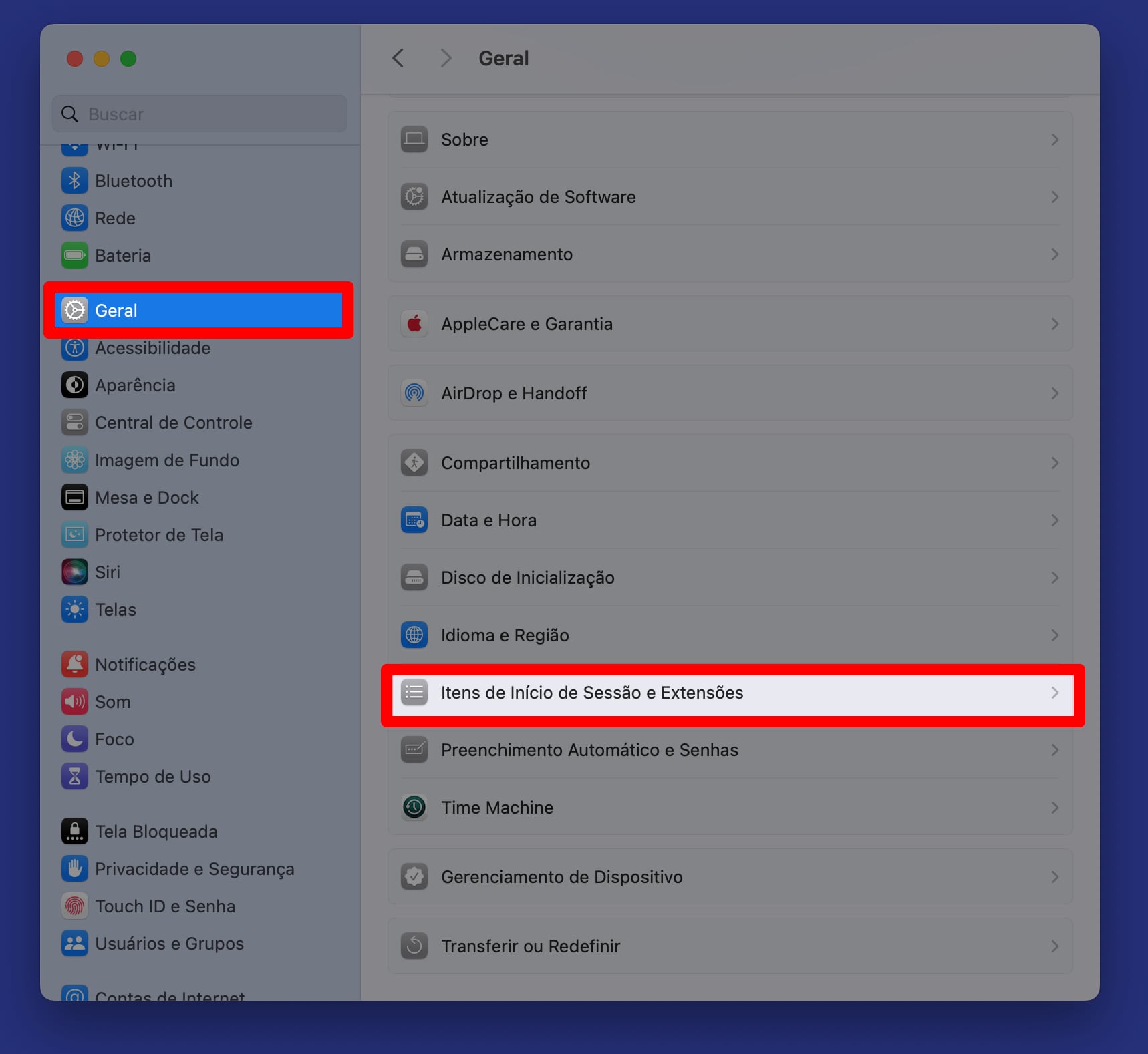Open the Siri icon in sidebar
The height and width of the screenshot is (1054, 1148).
(75, 572)
